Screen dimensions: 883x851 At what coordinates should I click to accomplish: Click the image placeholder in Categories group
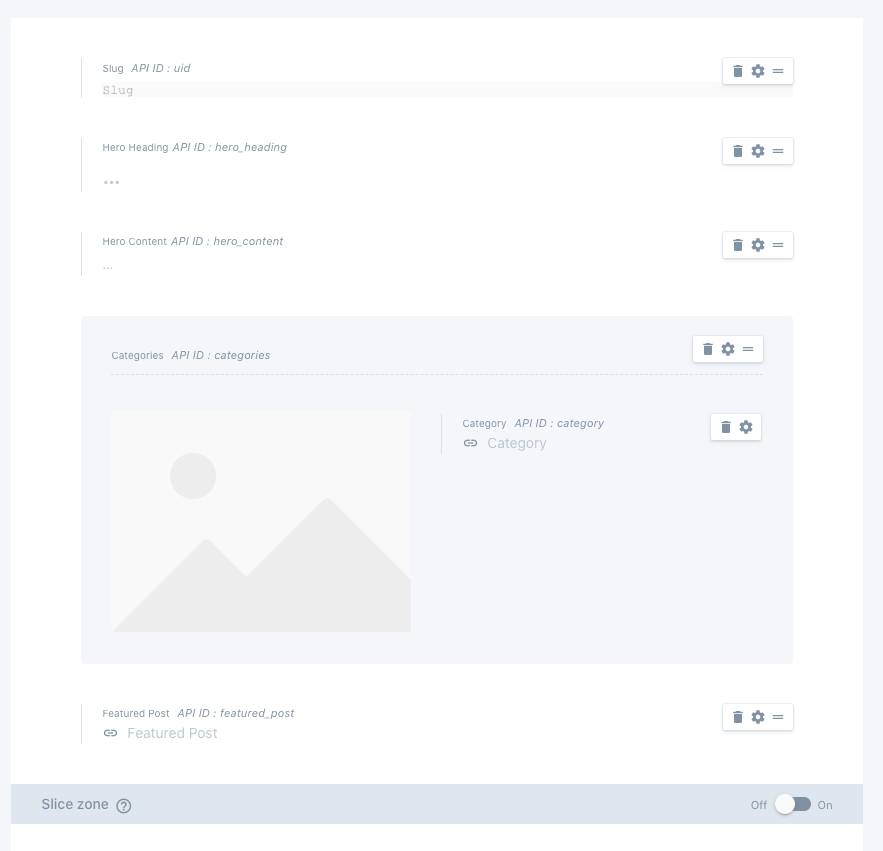(x=261, y=521)
